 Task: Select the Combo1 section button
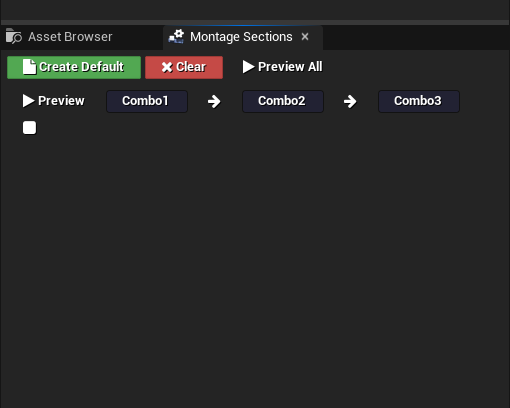coord(147,101)
